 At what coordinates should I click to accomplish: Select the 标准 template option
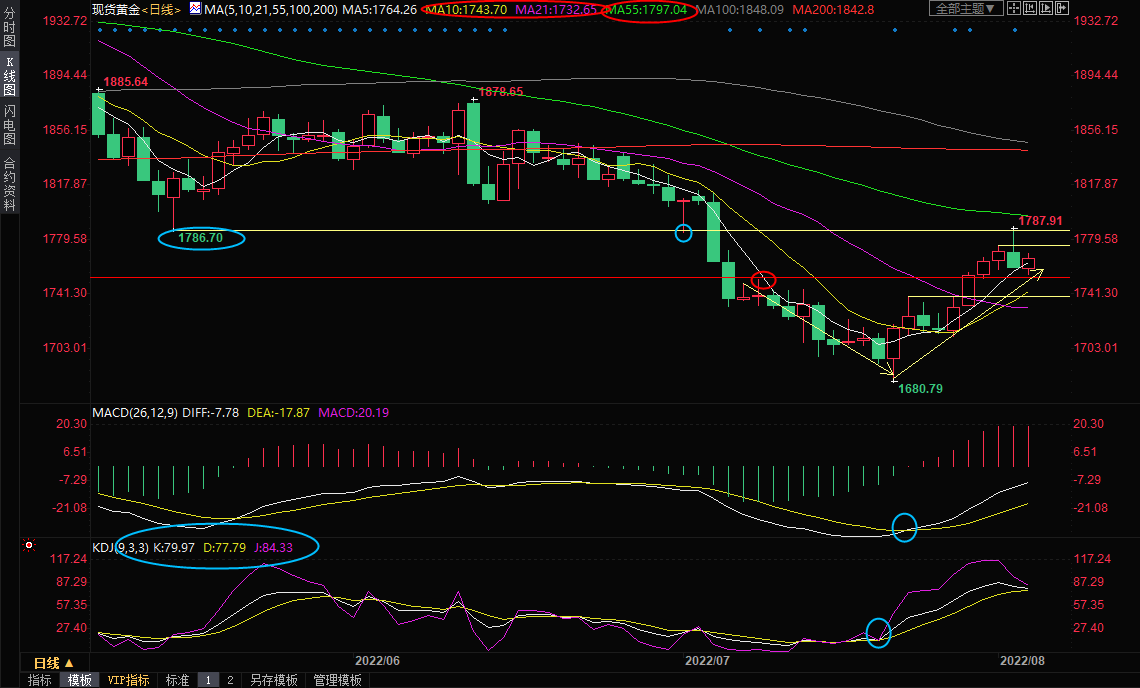pyautogui.click(x=177, y=680)
